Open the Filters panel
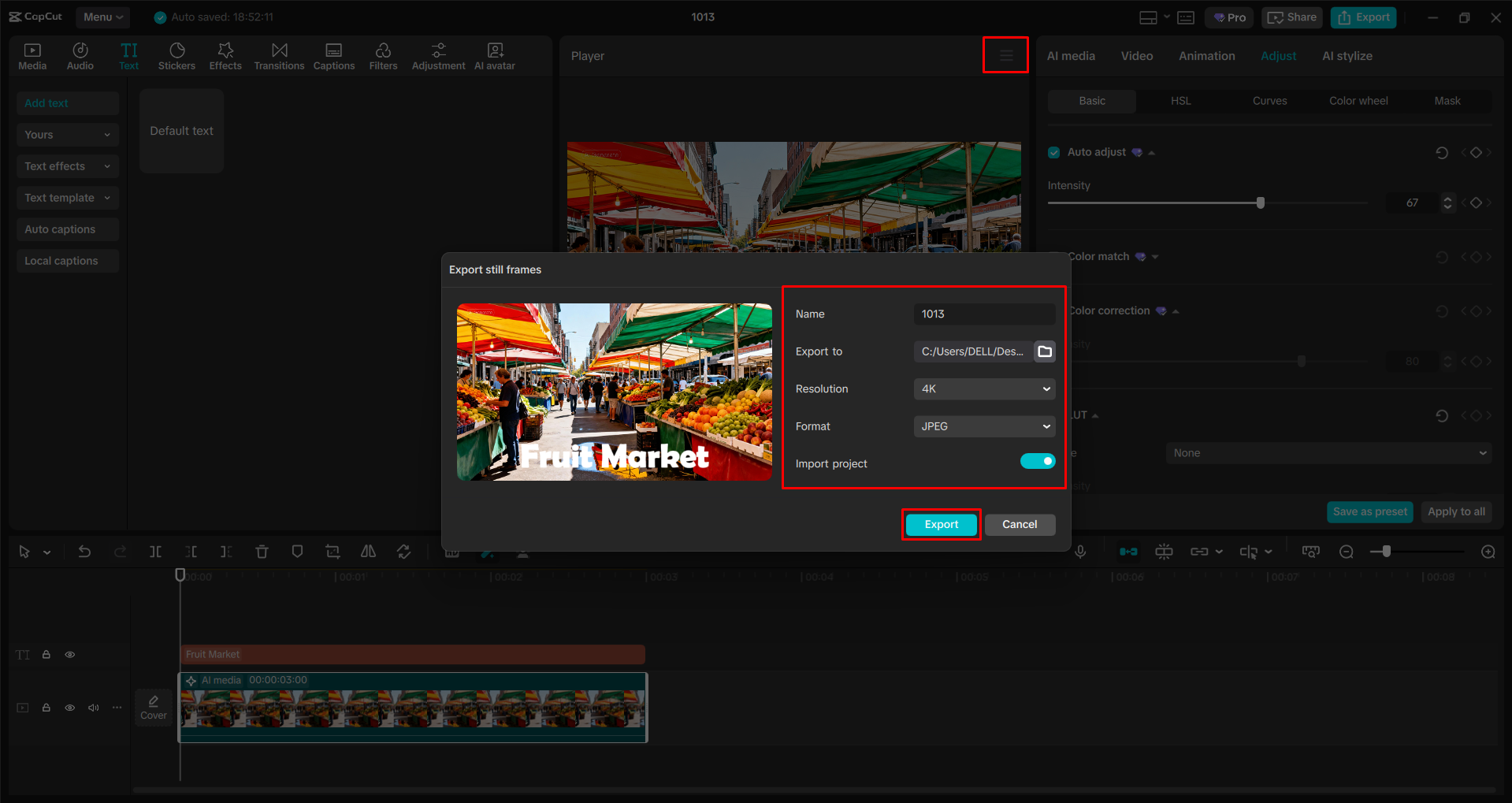The width and height of the screenshot is (1512, 803). click(x=383, y=55)
